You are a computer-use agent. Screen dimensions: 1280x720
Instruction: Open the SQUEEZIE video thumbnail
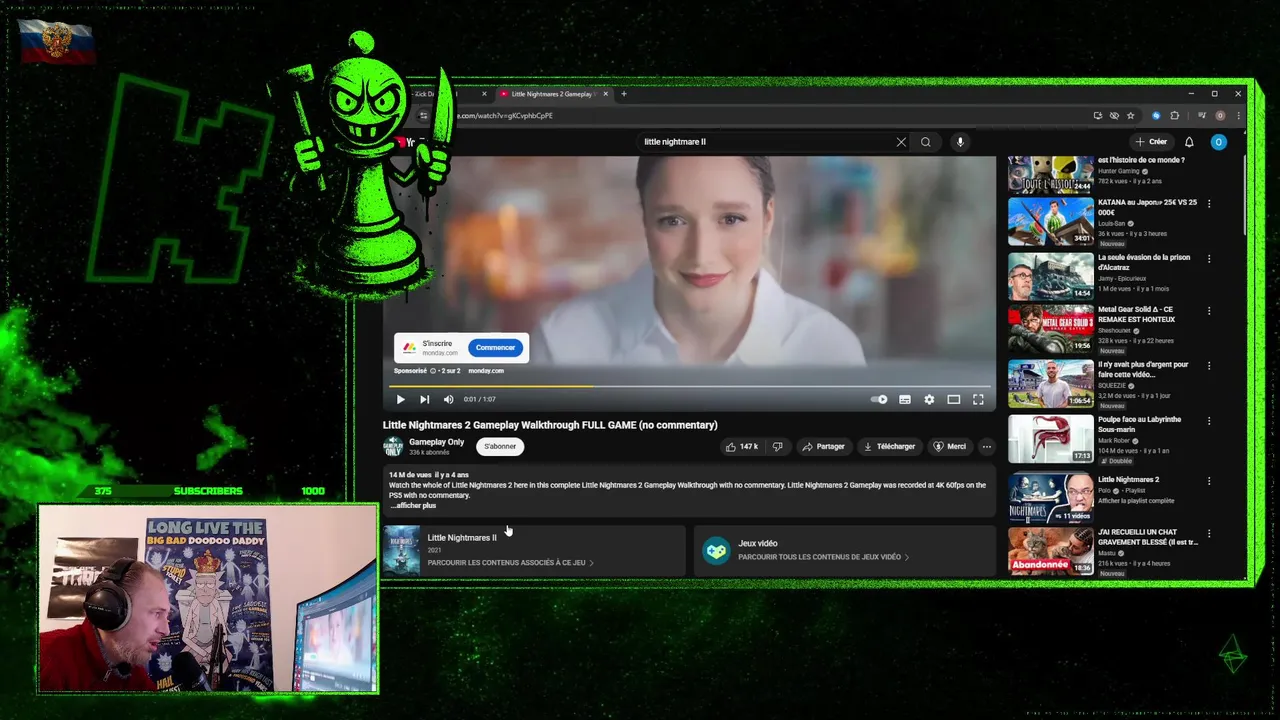1051,384
